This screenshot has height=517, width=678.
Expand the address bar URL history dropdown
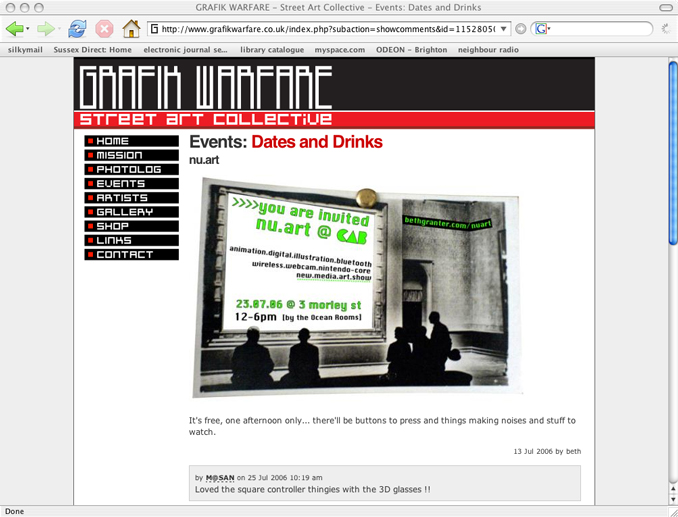(x=503, y=29)
